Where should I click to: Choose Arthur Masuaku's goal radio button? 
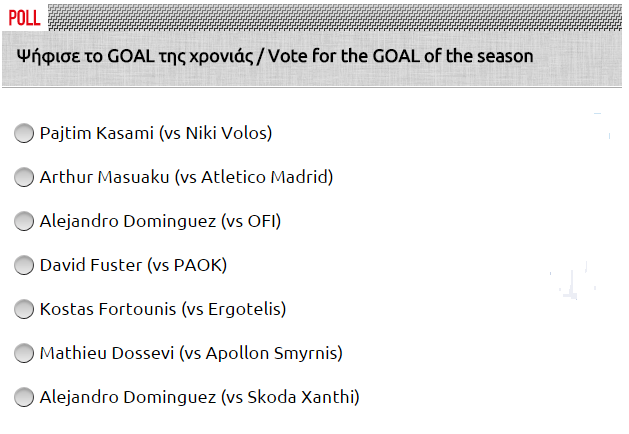(24, 177)
